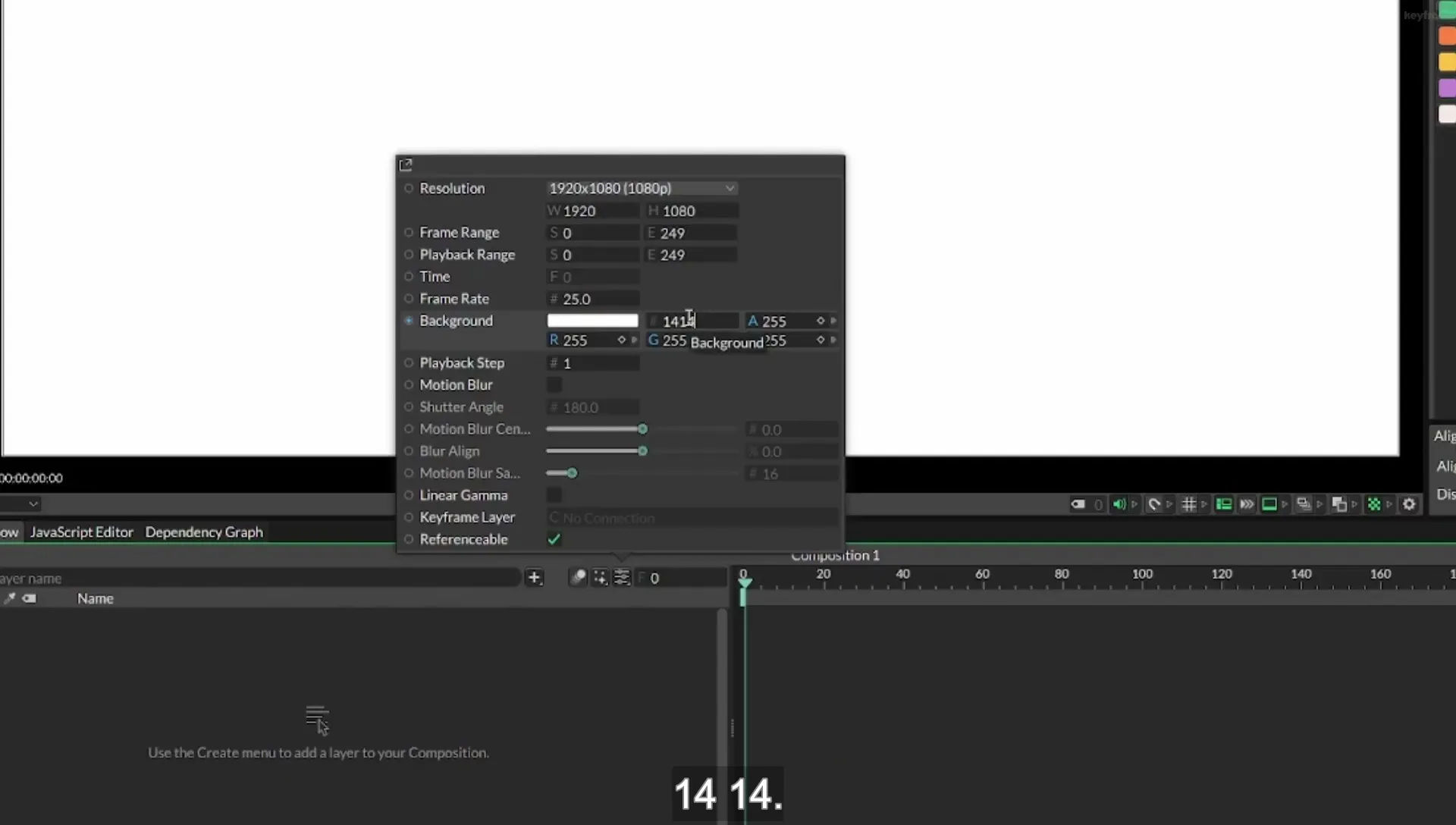The image size is (1456, 825).
Task: Click the tag icon in viewer toolbar
Action: tap(1078, 504)
